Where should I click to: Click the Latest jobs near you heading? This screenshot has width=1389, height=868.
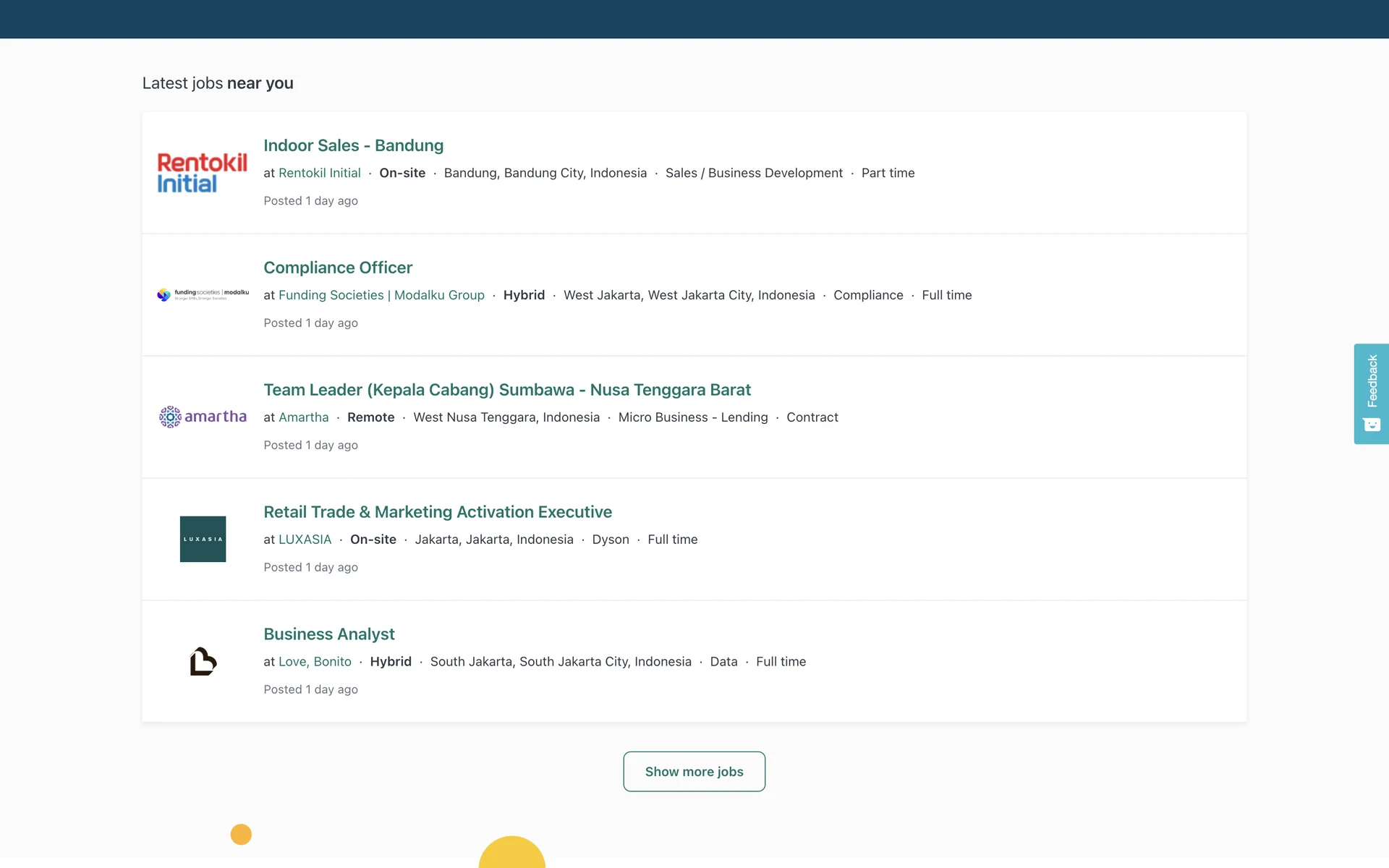pos(217,83)
